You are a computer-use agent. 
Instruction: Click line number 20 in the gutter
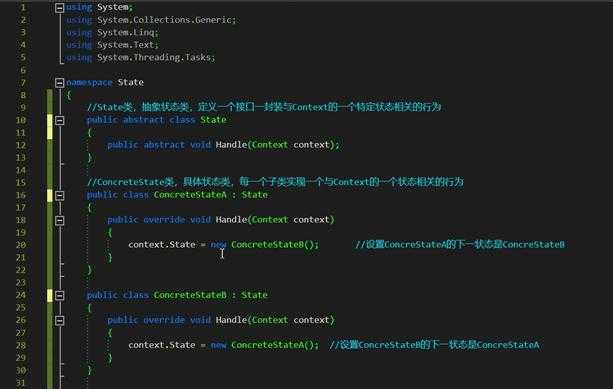point(21,245)
